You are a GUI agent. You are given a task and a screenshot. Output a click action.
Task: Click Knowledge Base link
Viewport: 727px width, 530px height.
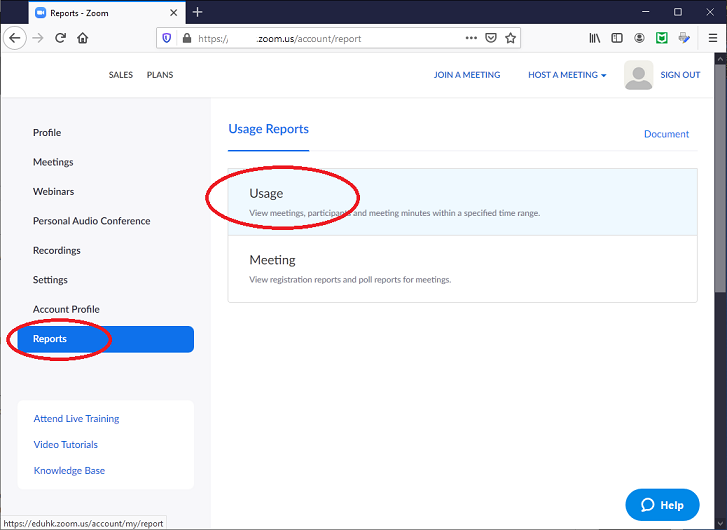(69, 471)
